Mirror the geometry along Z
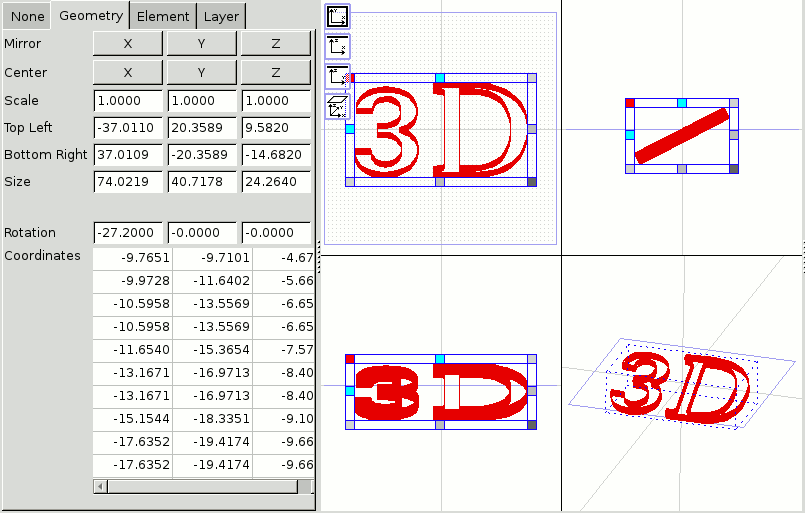805x513 pixels. click(x=275, y=44)
